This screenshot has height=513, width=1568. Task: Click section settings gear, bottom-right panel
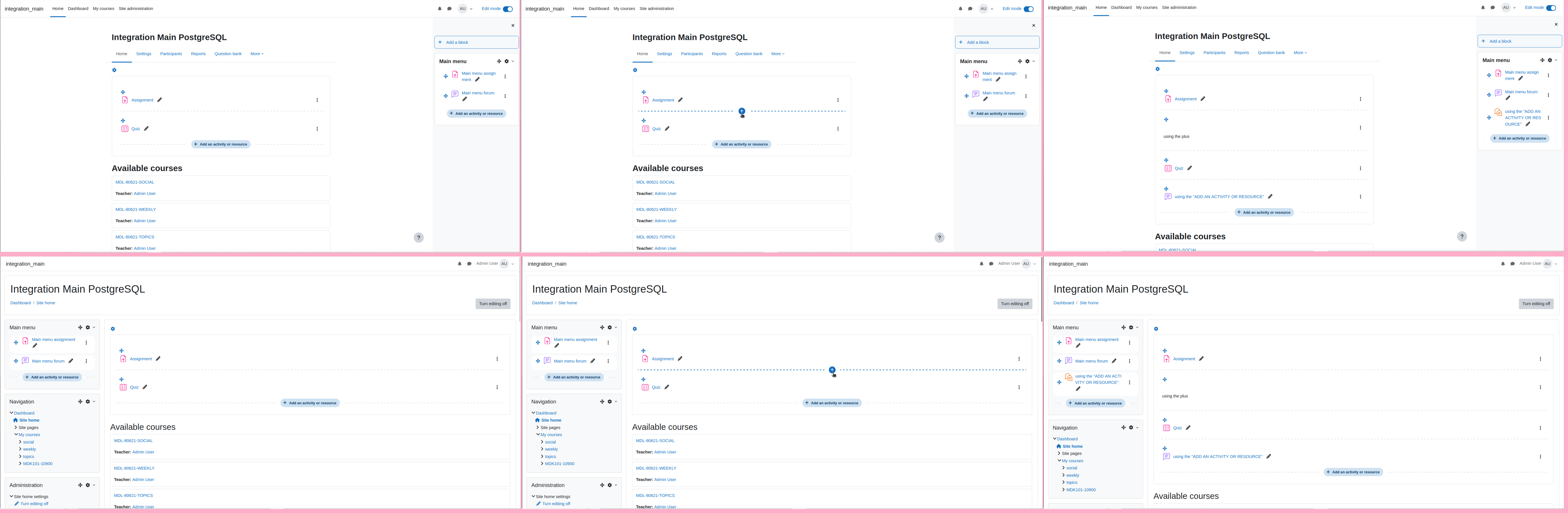click(x=1156, y=329)
